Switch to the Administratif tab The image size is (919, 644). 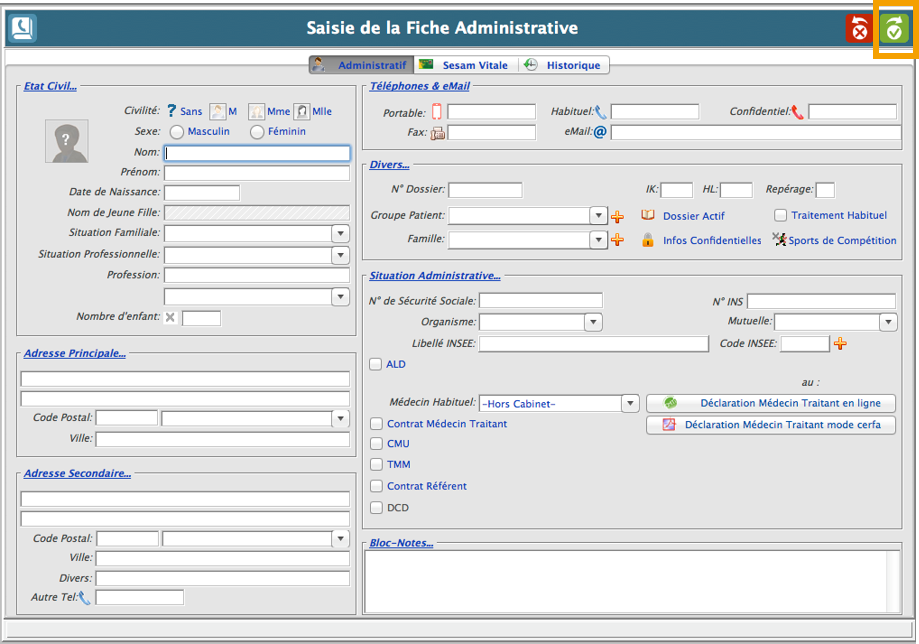pos(361,65)
